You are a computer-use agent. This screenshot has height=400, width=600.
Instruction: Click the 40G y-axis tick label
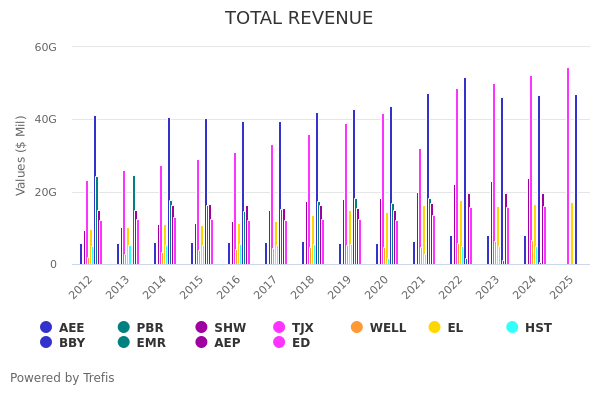(44, 119)
